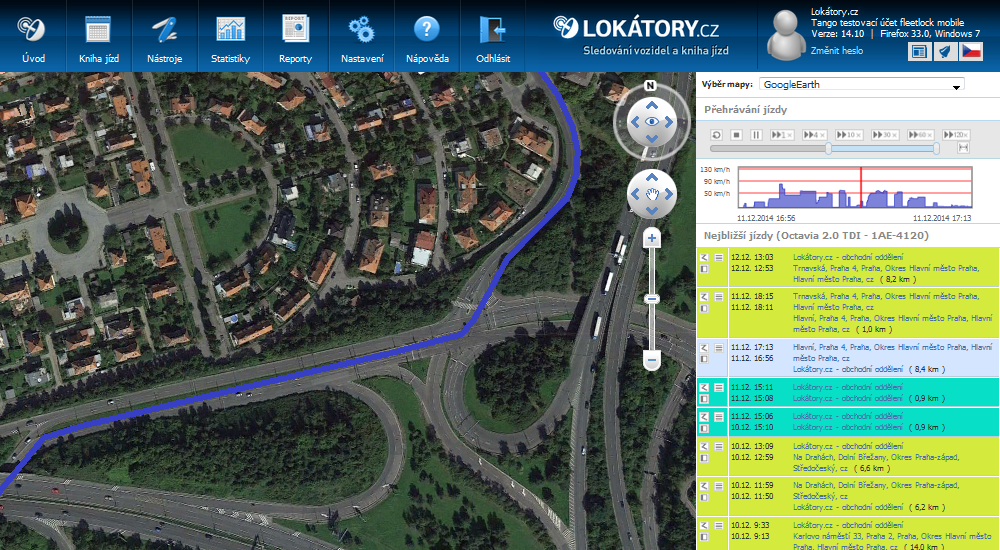Click the speed graph at the red marker

861,188
